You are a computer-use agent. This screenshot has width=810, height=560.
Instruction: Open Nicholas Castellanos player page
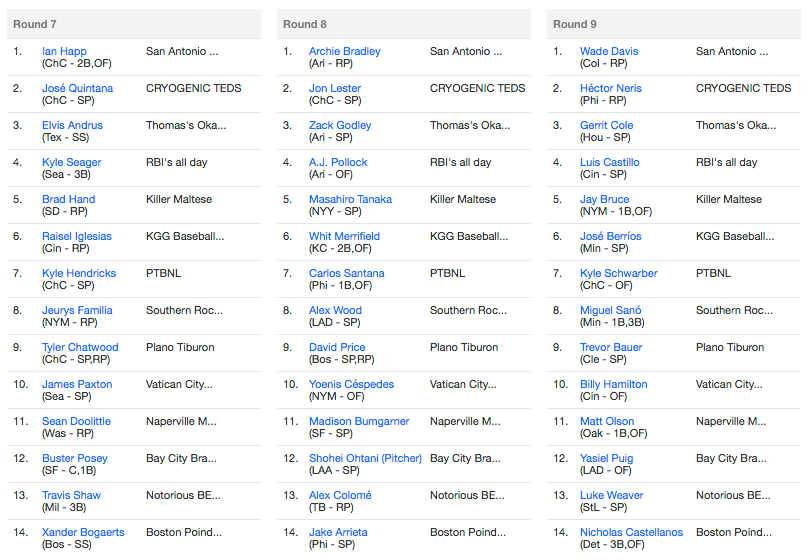pyautogui.click(x=631, y=532)
